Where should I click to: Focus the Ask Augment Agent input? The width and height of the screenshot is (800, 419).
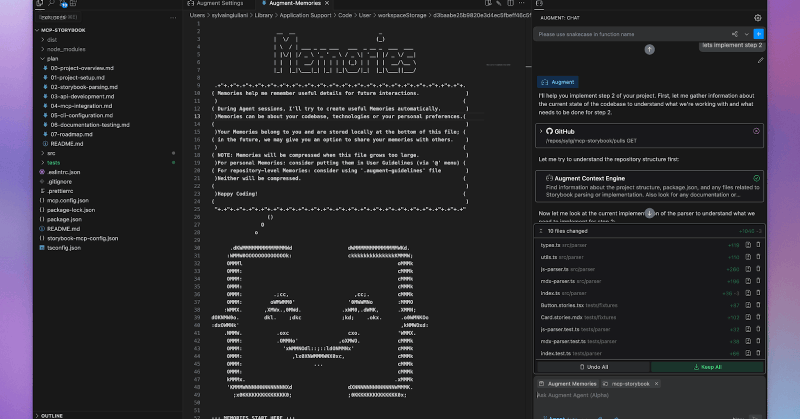[649, 395]
